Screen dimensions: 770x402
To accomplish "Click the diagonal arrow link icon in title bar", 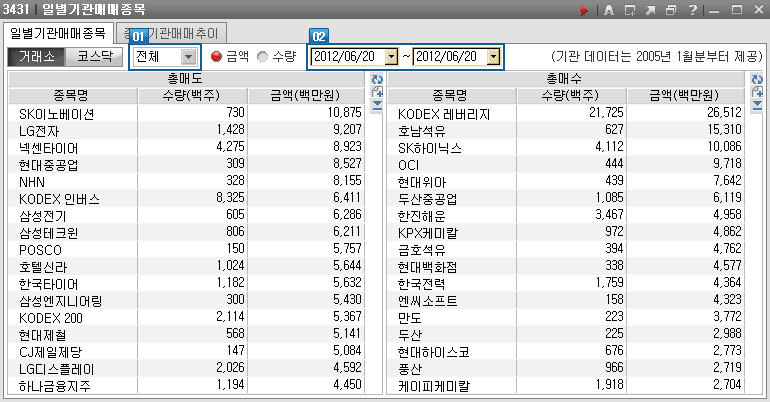I will (651, 10).
